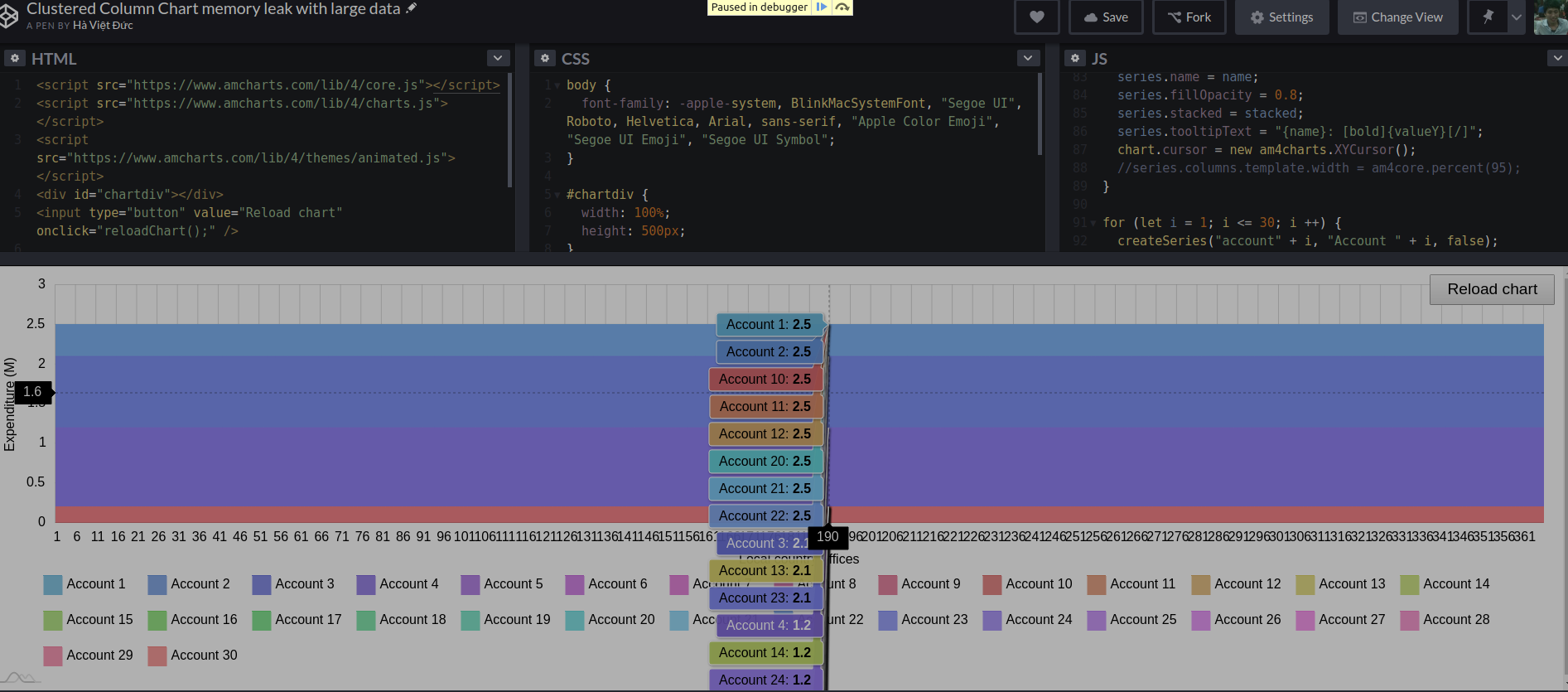
Task: Toggle Account 28 legend item
Action: tap(1445, 620)
